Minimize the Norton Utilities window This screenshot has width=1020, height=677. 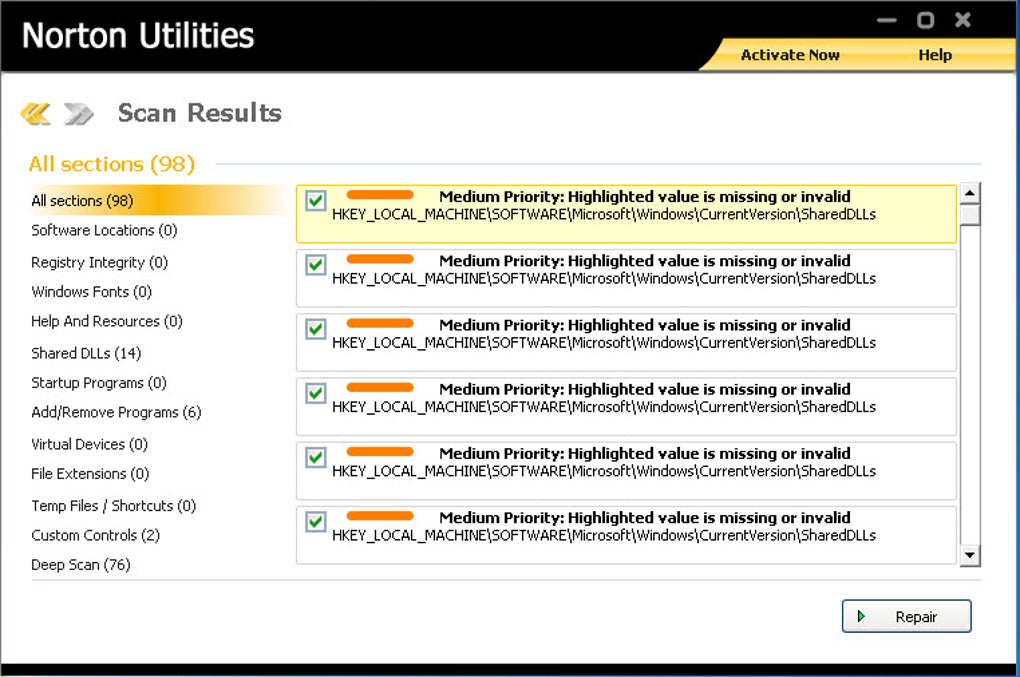click(x=886, y=20)
